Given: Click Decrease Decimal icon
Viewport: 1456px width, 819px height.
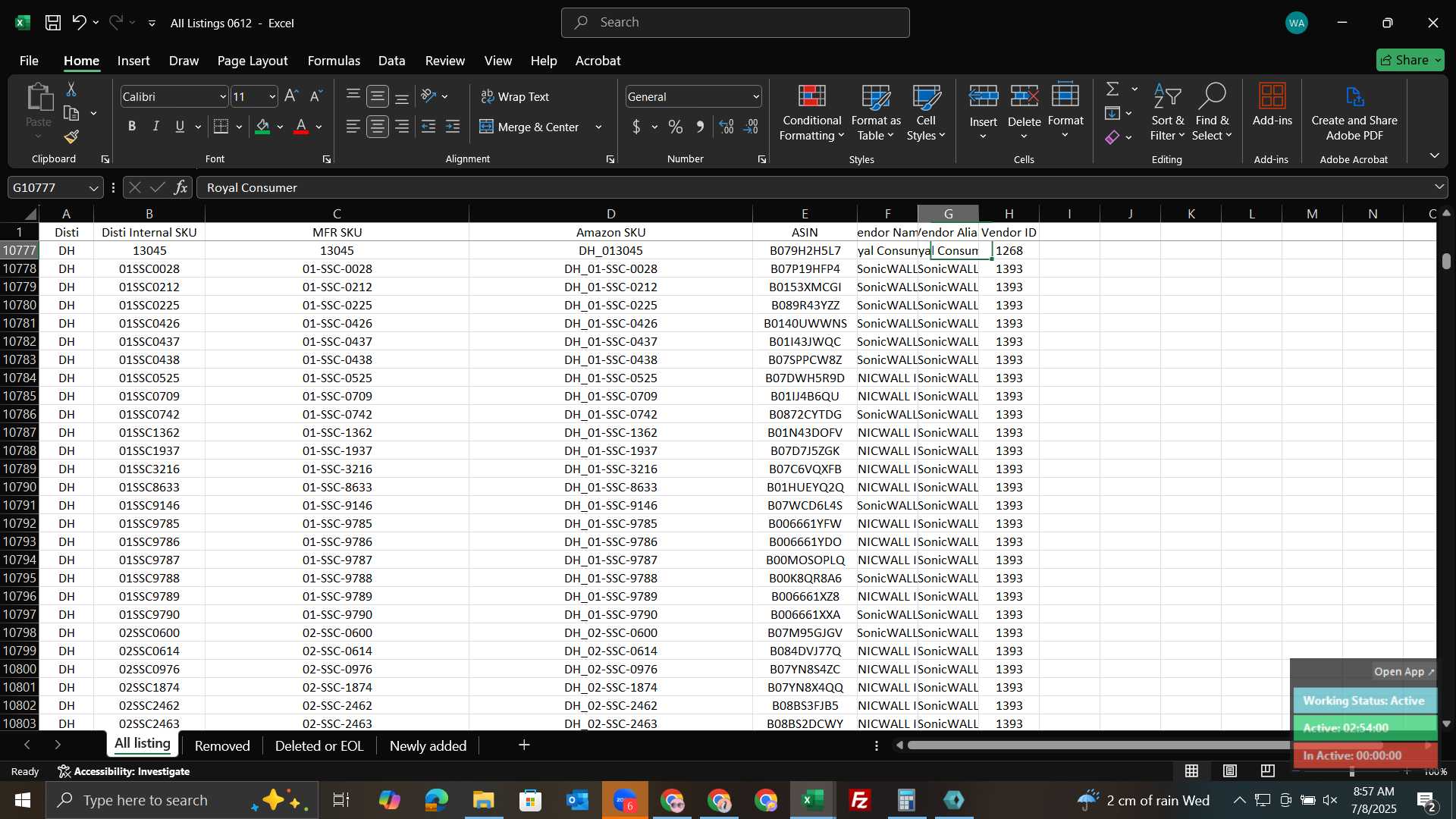Looking at the screenshot, I should click(x=751, y=127).
